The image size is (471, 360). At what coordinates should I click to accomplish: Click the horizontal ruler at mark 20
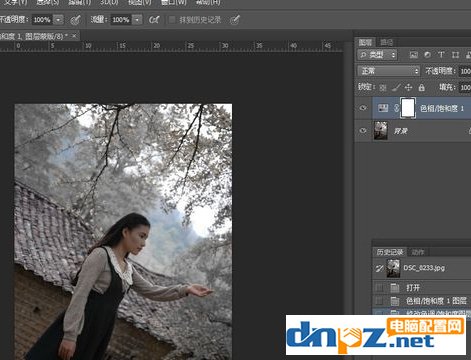[x=156, y=46]
